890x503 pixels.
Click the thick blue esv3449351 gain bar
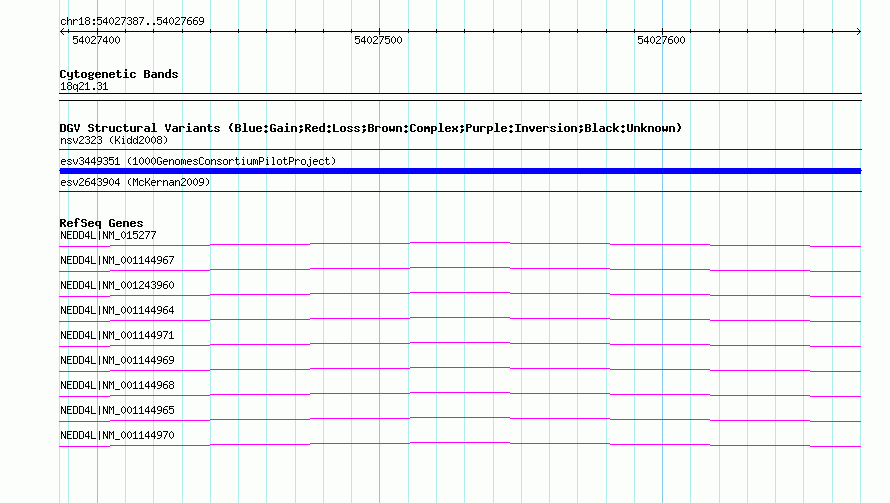coord(460,171)
